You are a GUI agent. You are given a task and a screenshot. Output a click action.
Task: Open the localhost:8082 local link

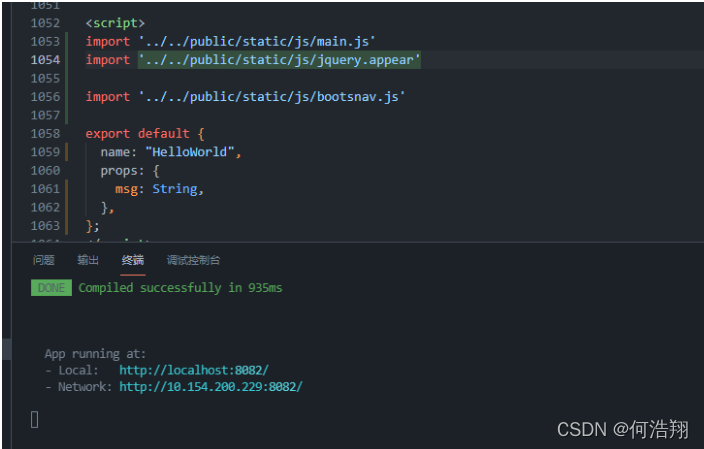tap(194, 370)
